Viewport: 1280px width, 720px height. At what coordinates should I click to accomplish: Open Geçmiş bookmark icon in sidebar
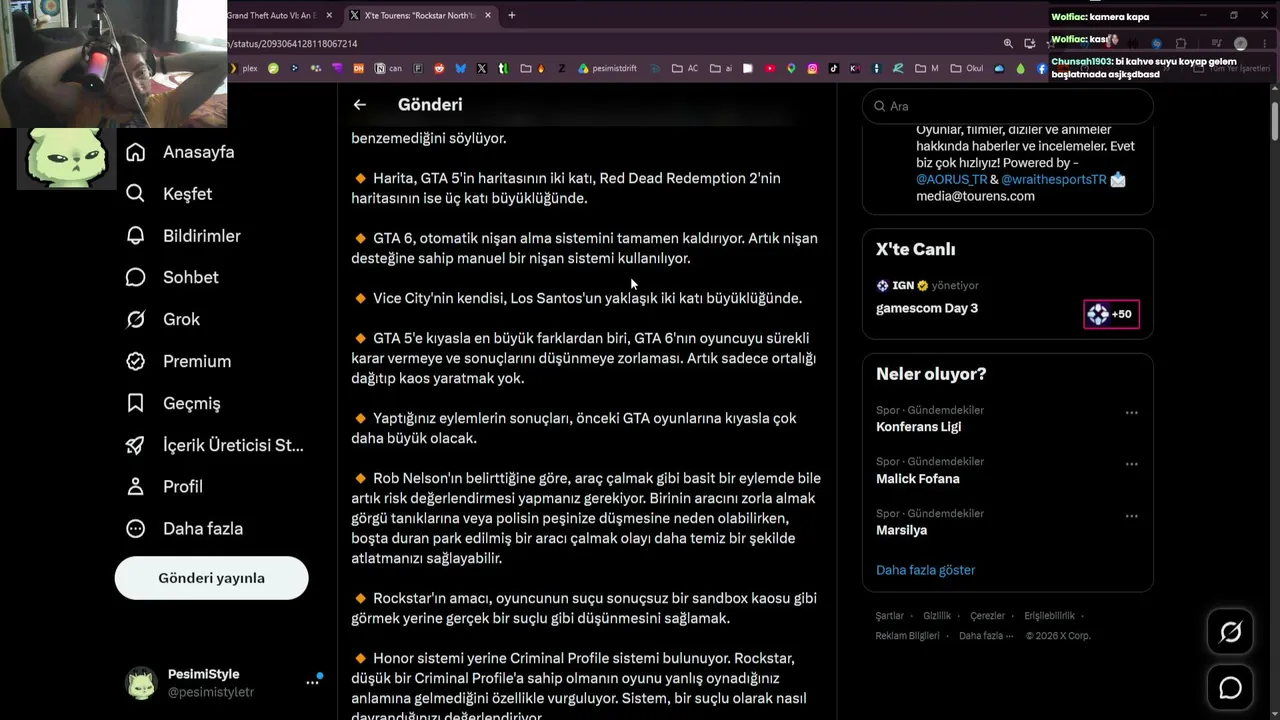[x=136, y=403]
